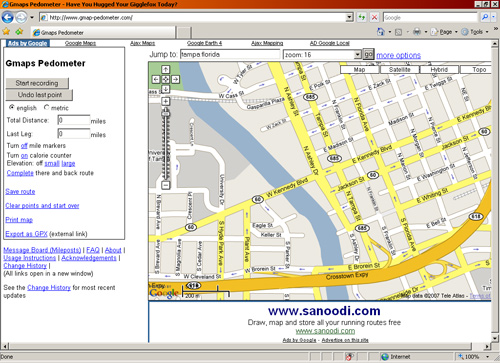Open the Page menu
500x363 pixels.
(x=444, y=32)
